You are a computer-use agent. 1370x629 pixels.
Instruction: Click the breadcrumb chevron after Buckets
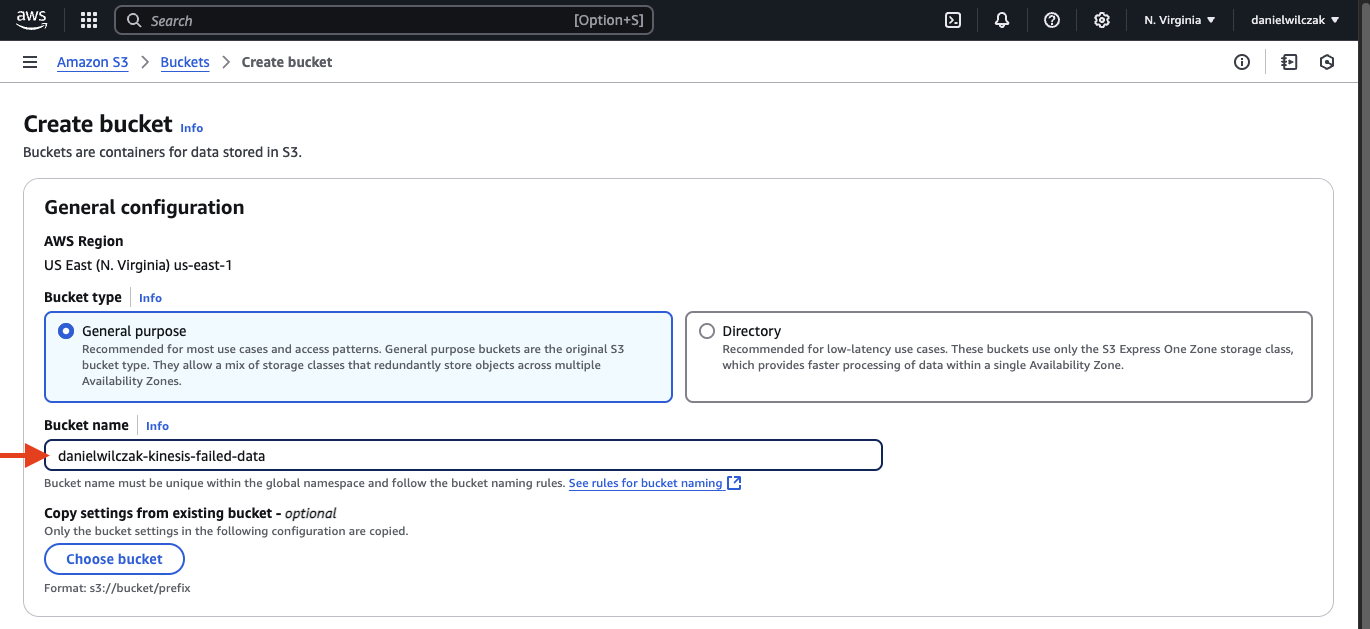click(x=226, y=62)
